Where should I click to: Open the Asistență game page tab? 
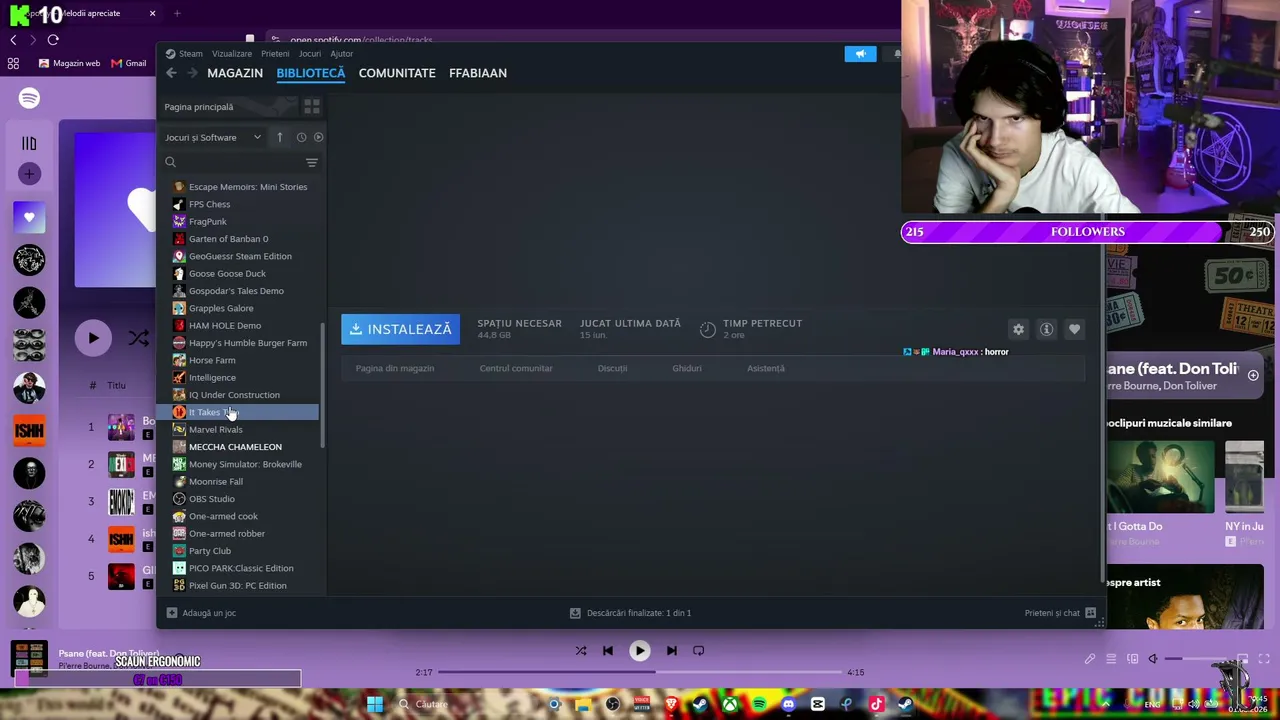click(x=766, y=368)
